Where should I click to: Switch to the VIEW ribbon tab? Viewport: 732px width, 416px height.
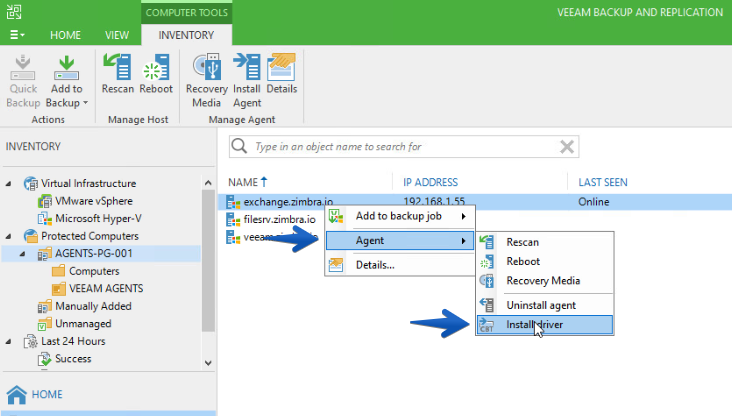[117, 35]
